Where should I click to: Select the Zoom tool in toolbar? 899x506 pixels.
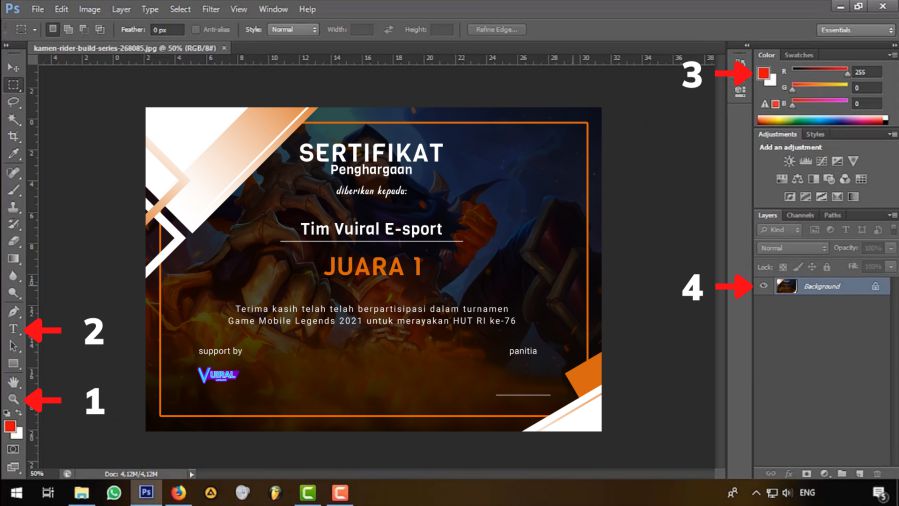click(13, 399)
